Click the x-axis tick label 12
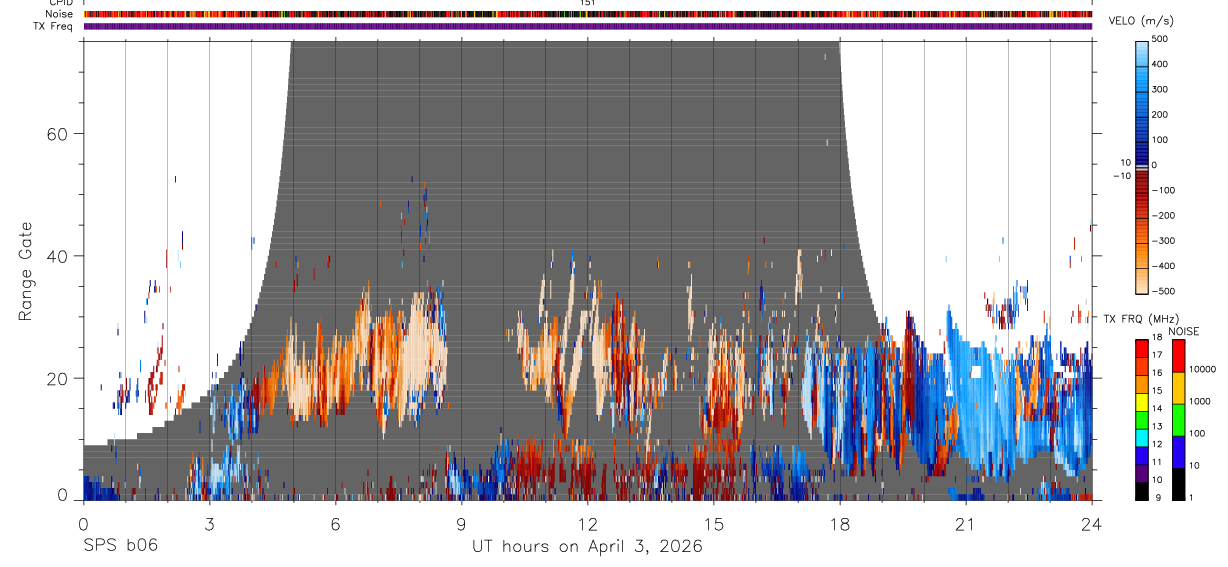This screenshot has height=567, width=1228. click(587, 524)
